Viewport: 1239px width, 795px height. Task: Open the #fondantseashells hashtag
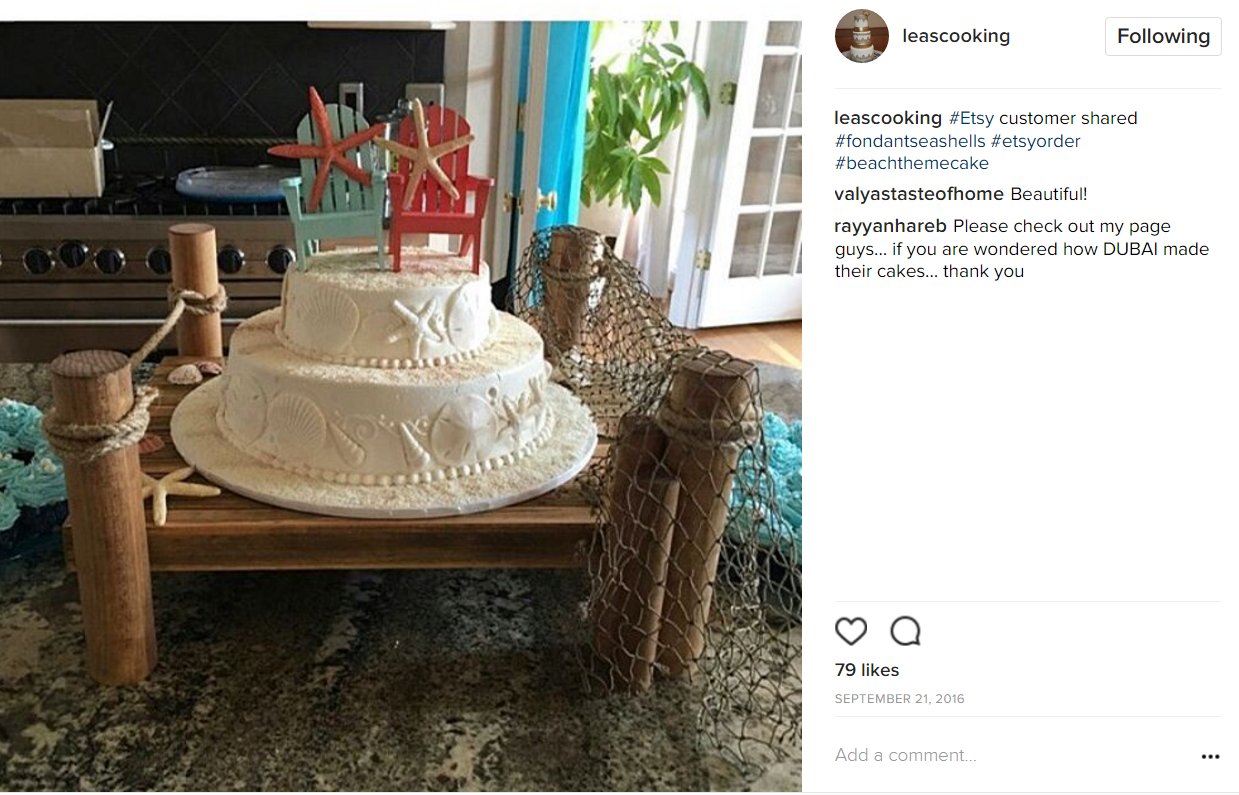[x=910, y=141]
